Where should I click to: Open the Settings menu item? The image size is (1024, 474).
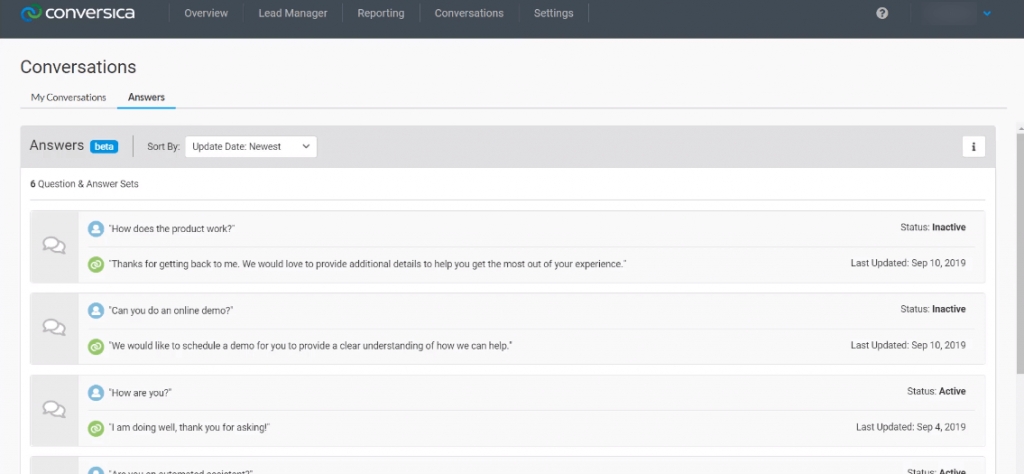(553, 13)
